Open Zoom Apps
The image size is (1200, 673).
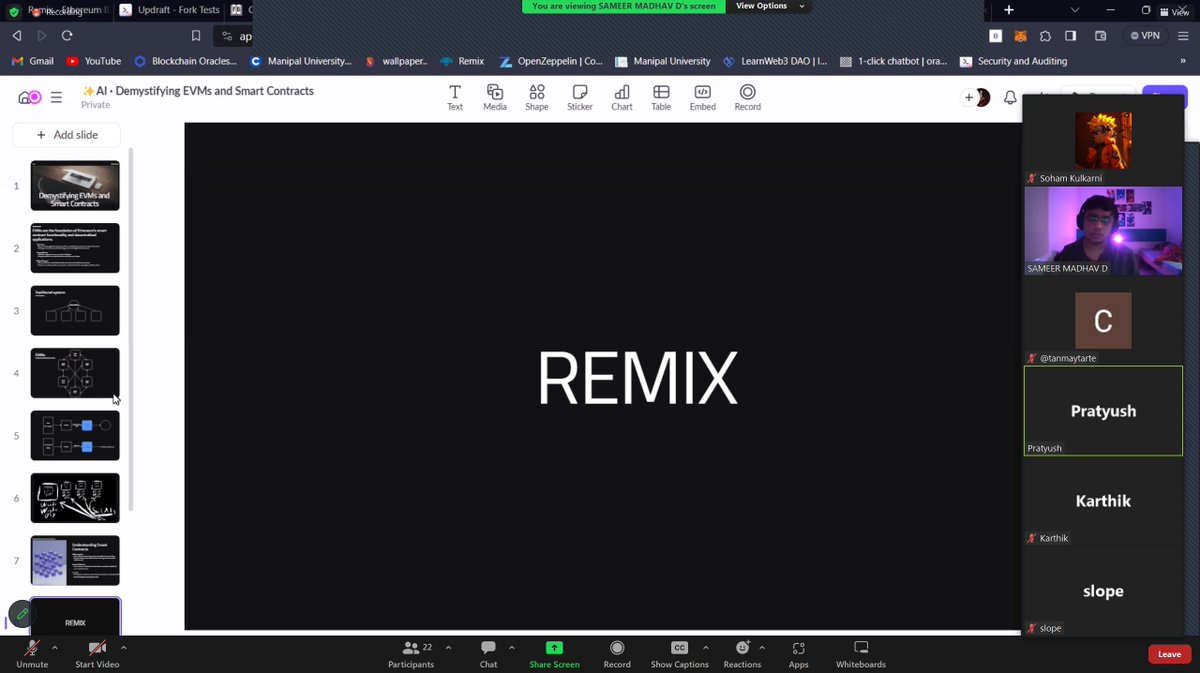[x=798, y=654]
